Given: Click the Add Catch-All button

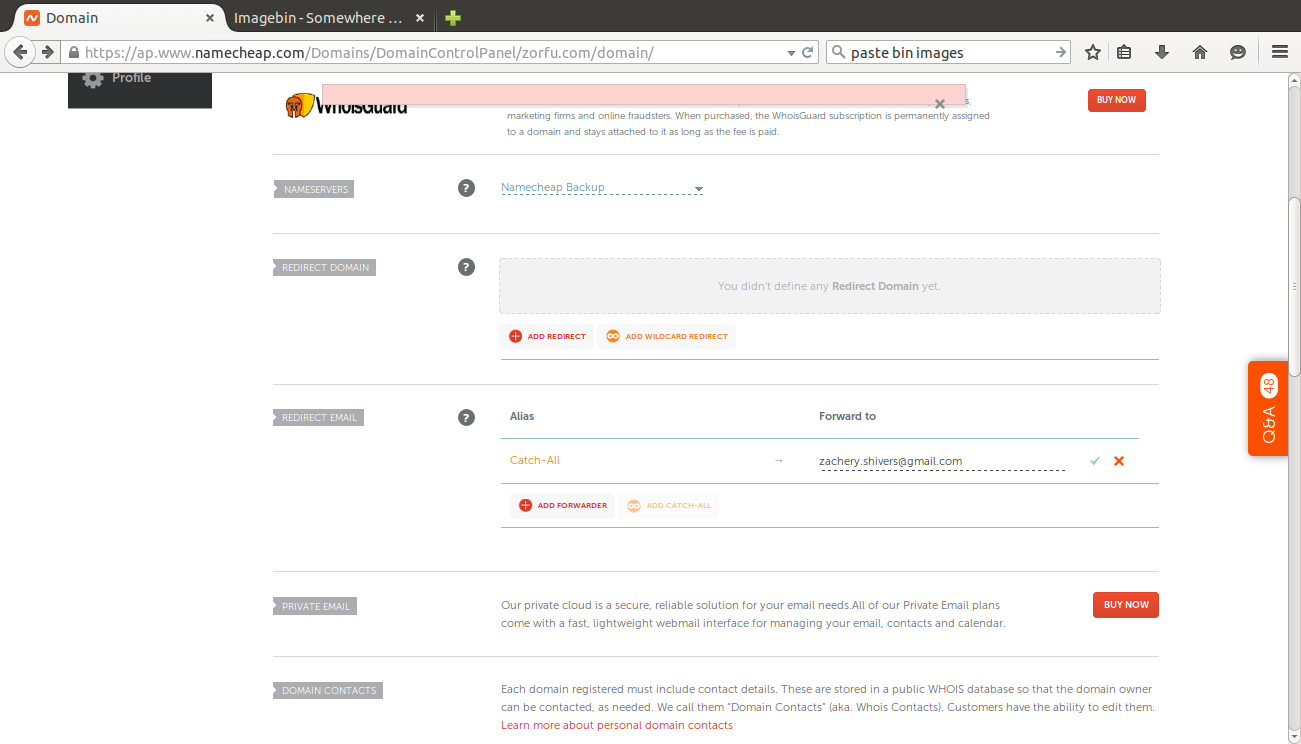Looking at the screenshot, I should tap(668, 506).
